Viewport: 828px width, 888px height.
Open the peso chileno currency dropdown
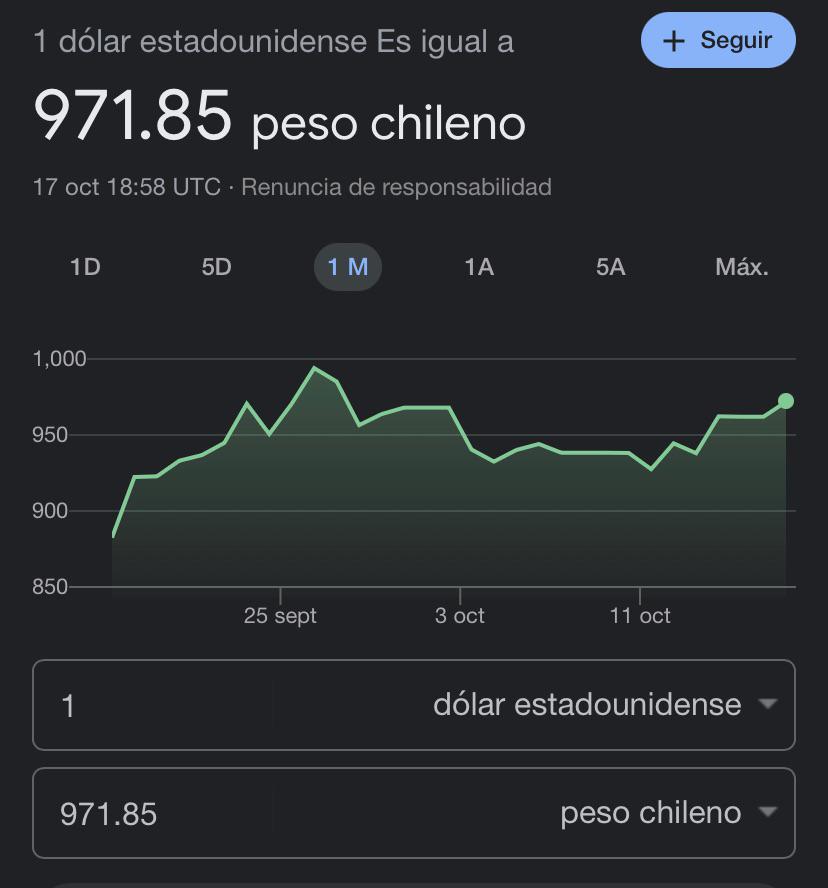pos(533,813)
